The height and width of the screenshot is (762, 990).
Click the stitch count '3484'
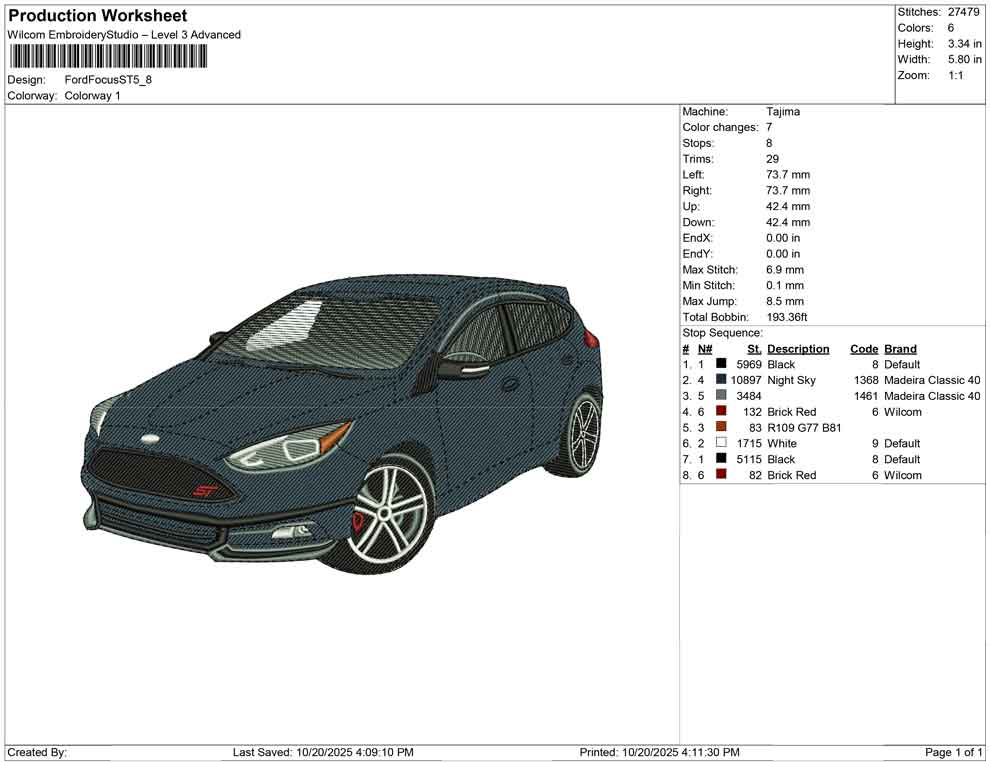[749, 396]
